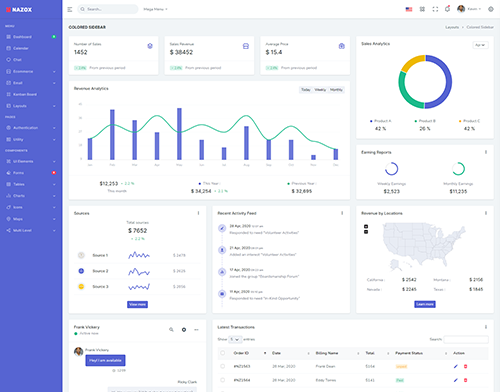Click Frank Vickery's chat avatar
The width and height of the screenshot is (500, 392).
[x=79, y=351]
